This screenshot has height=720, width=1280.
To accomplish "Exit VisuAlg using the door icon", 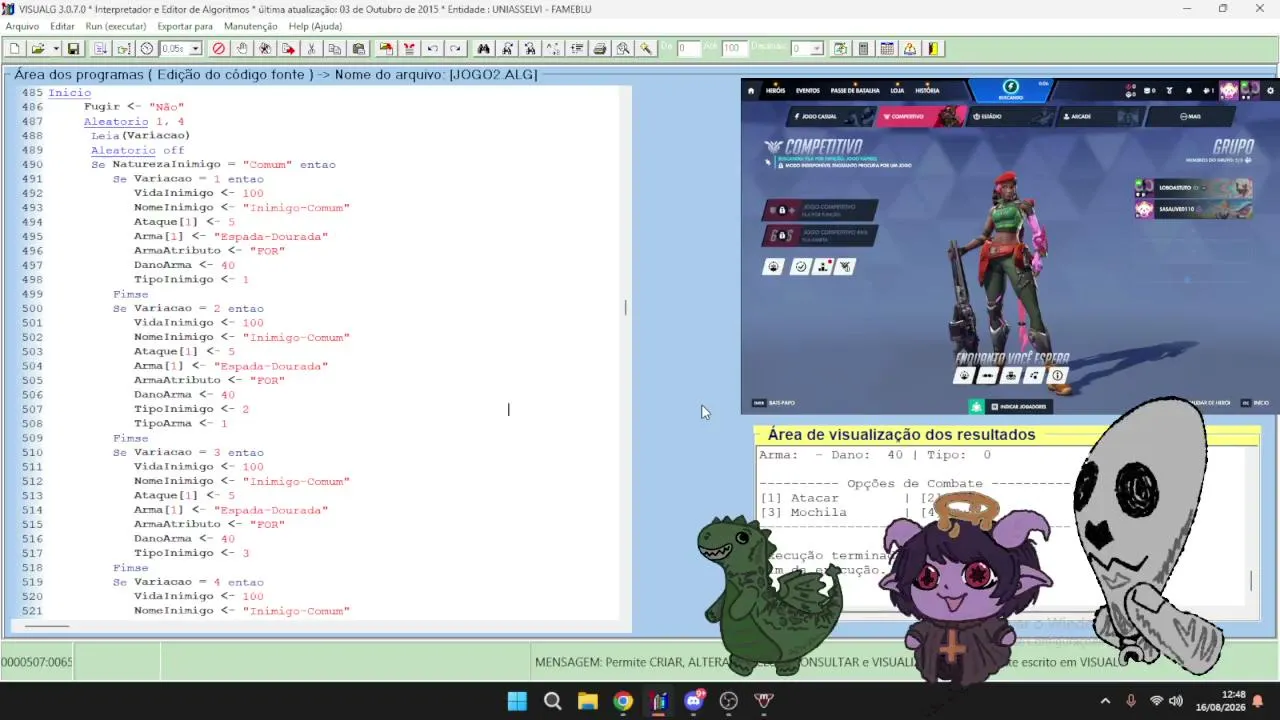I will (x=933, y=48).
